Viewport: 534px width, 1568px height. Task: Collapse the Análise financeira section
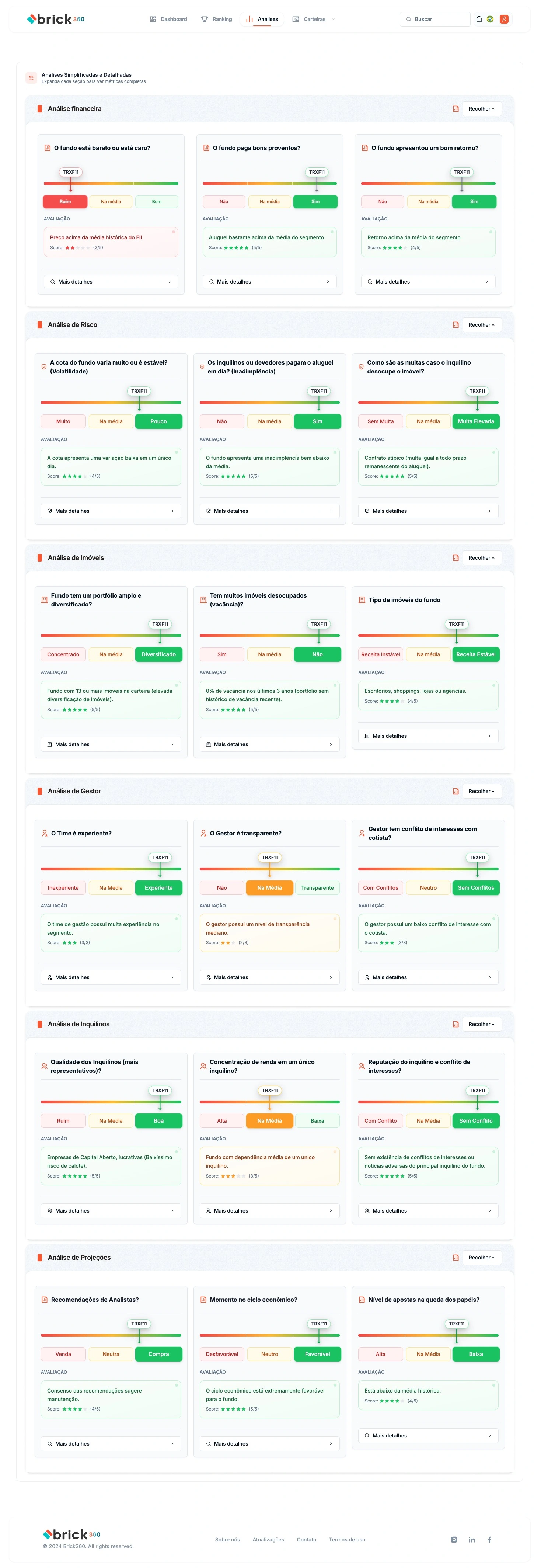click(481, 109)
